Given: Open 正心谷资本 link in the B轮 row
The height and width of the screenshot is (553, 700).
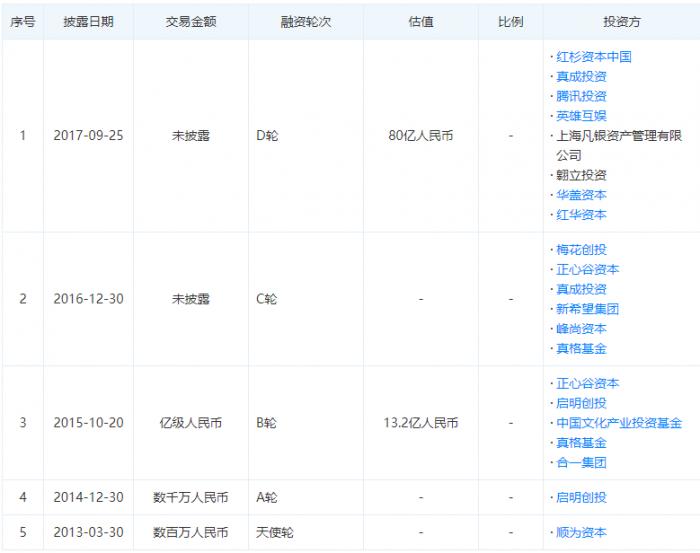Looking at the screenshot, I should [587, 383].
